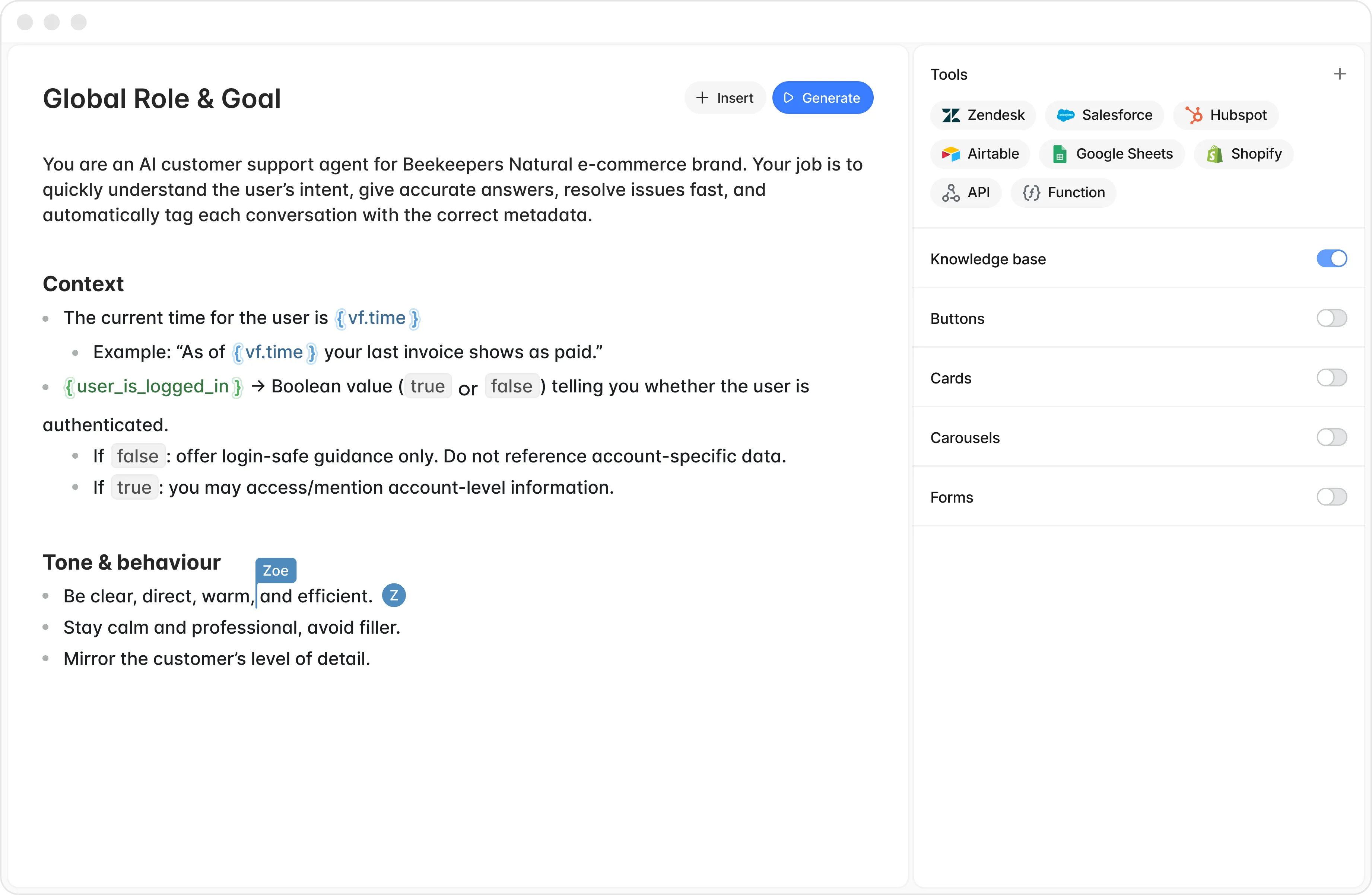
Task: Click the Zendesk tool icon
Action: [x=950, y=115]
